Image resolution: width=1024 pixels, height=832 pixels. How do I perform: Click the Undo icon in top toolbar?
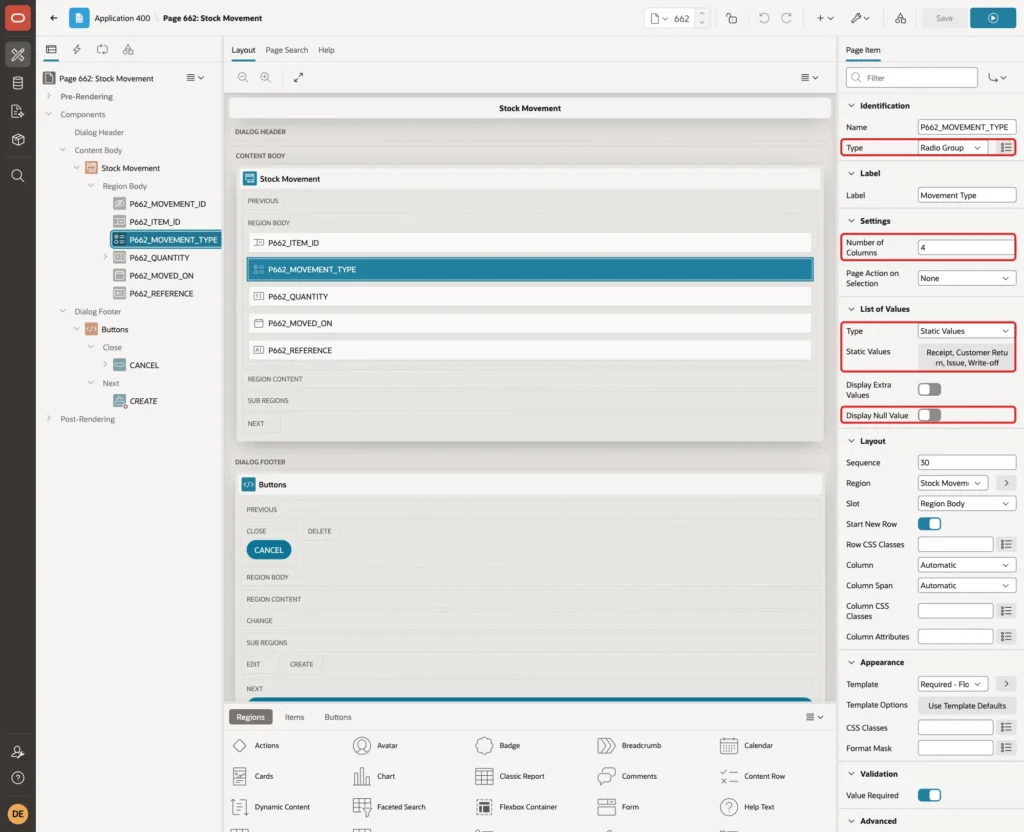tap(763, 18)
